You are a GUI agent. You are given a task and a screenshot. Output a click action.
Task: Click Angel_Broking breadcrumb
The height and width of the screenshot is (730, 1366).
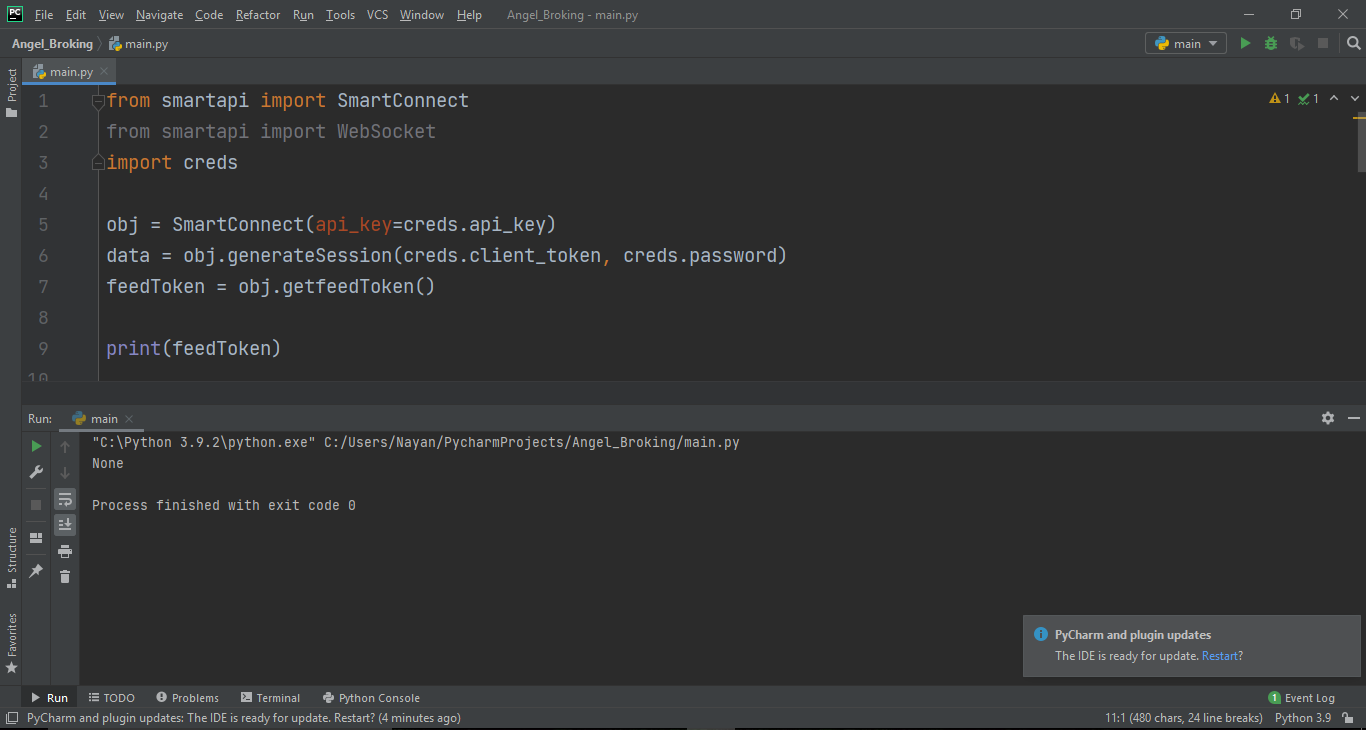52,43
